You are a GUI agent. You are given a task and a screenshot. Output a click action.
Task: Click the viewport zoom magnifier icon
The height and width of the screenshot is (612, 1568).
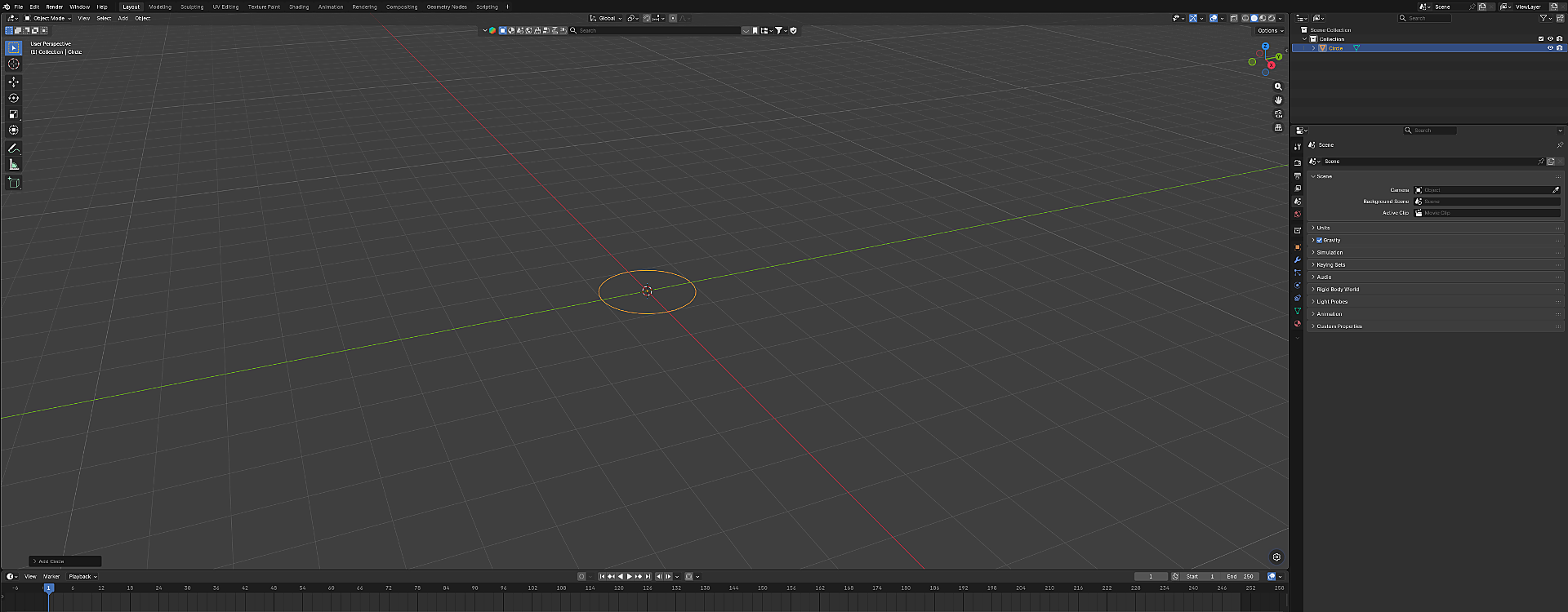[1278, 86]
